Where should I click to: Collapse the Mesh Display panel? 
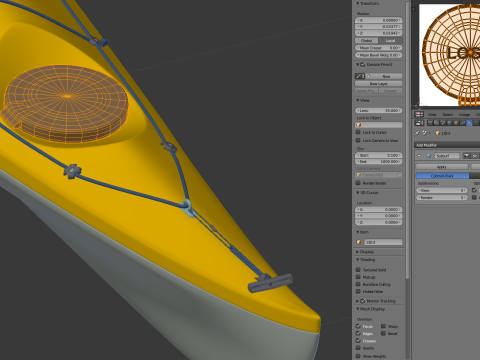[358, 309]
